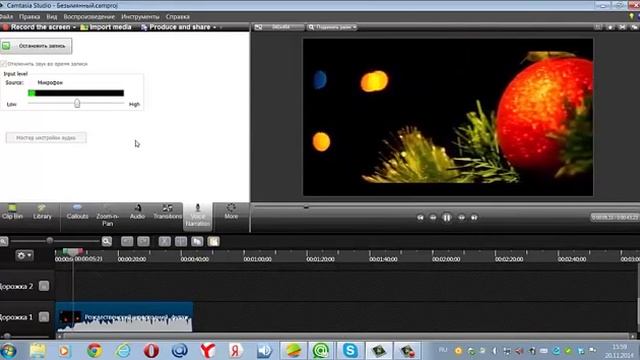The image size is (640, 360).
Task: Step backward in preview playback
Action: point(433,218)
